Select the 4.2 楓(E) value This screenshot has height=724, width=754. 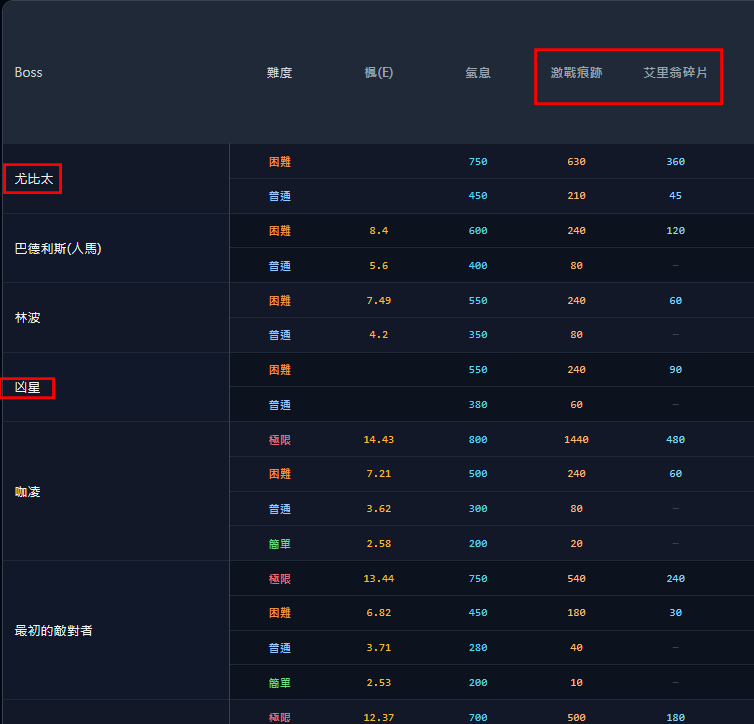coord(378,335)
